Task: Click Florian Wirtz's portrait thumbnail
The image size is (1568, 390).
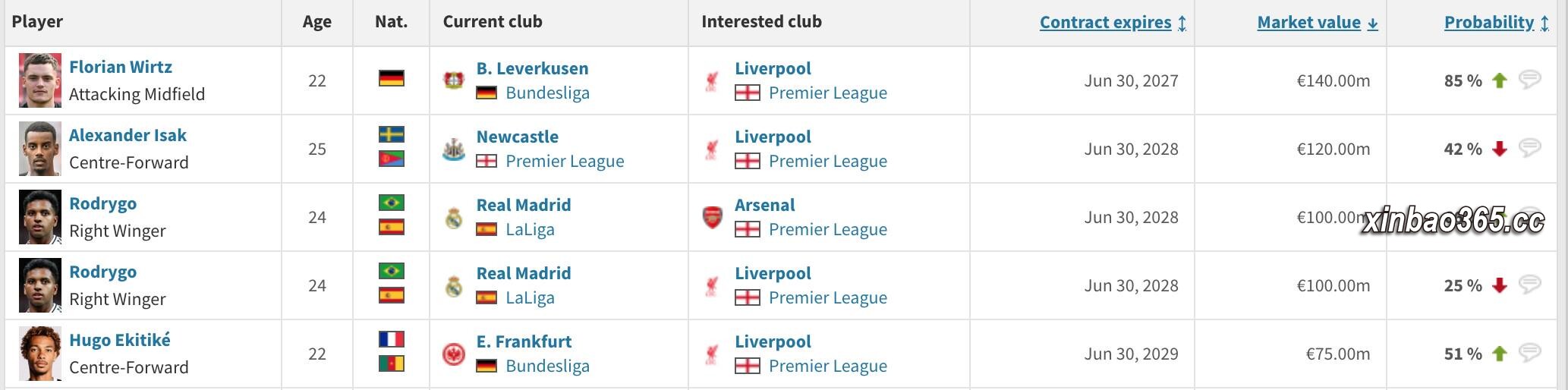Action: tap(40, 80)
